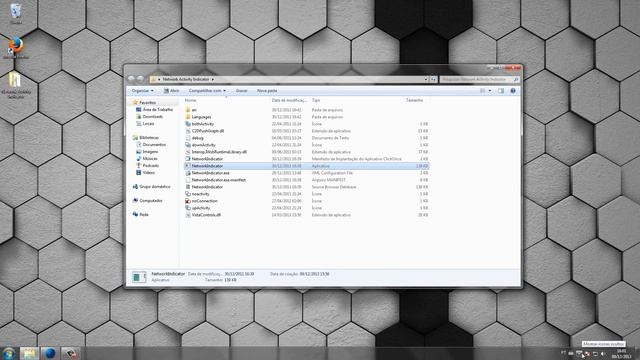Select the NetworkIndicator Aplicativo row
Screen dimensions: 640x360
[306, 166]
